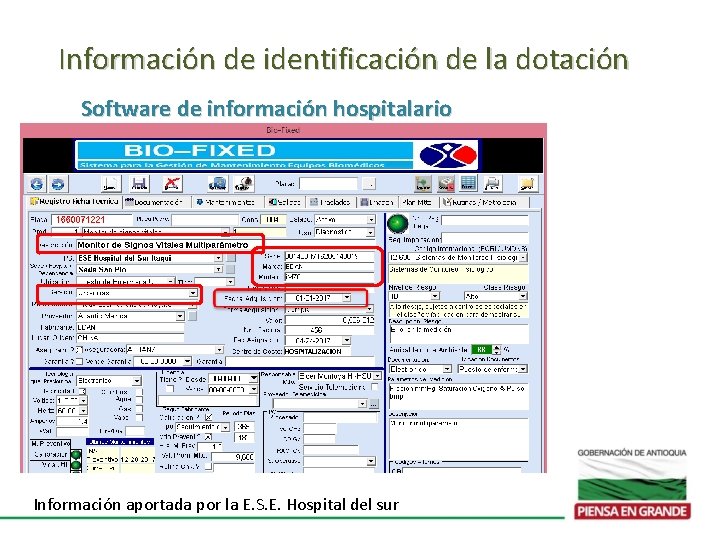Expand the Clase Riesgo dropdown showing Alto
720x540 pixels.
coord(523,296)
